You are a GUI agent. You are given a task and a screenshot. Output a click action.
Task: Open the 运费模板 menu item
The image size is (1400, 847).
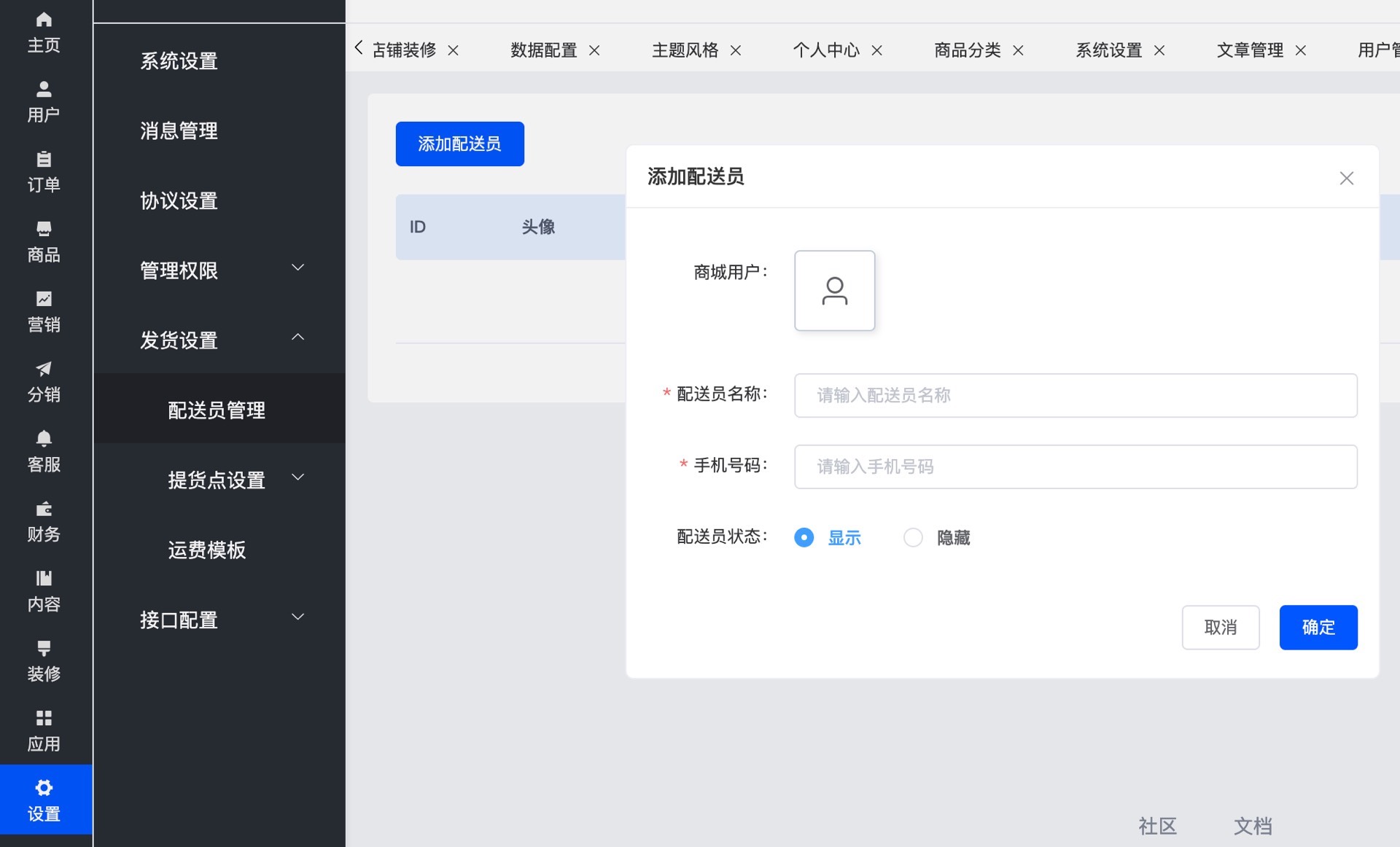click(x=207, y=550)
